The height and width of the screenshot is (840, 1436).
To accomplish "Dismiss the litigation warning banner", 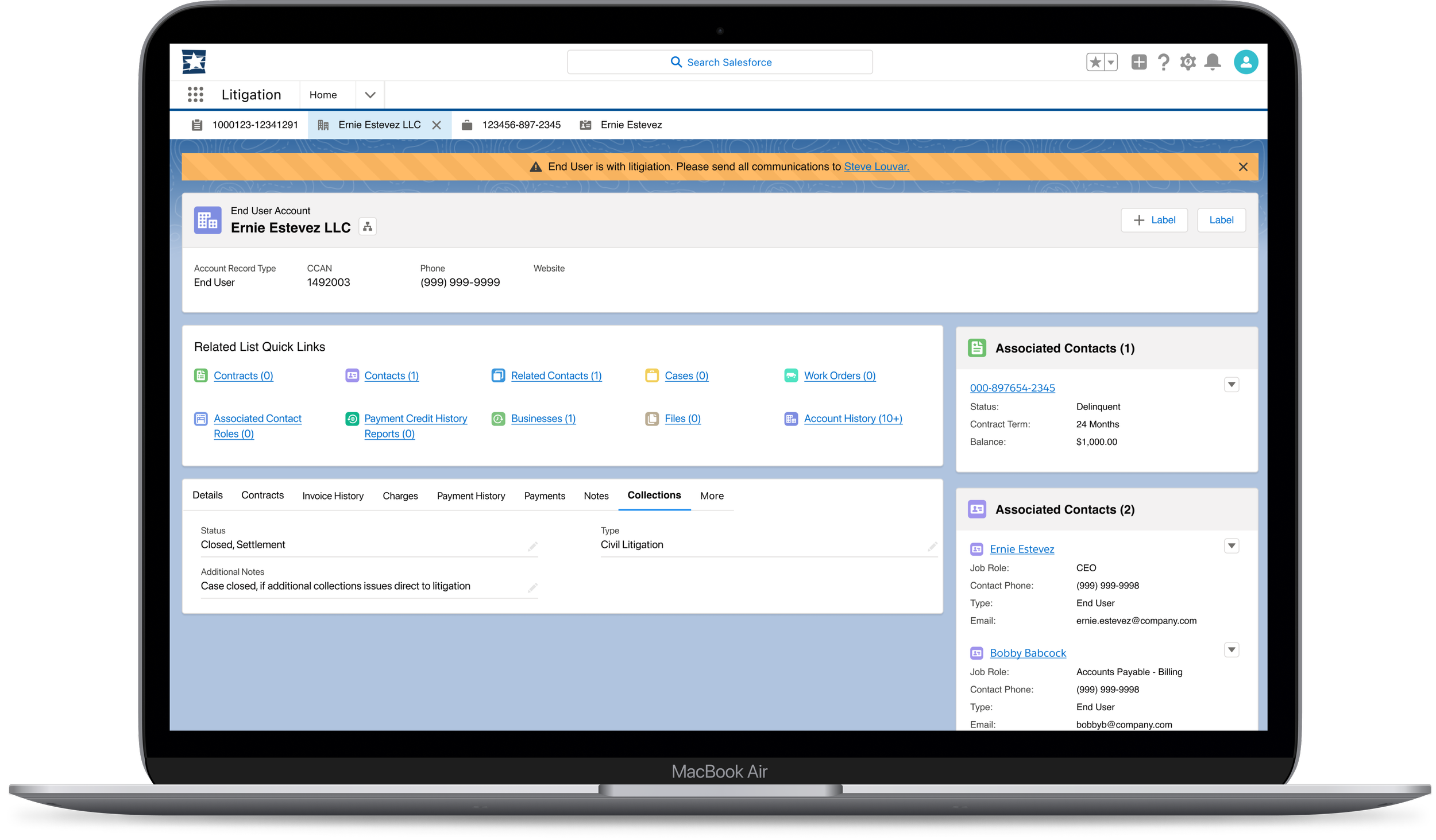I will point(1242,167).
